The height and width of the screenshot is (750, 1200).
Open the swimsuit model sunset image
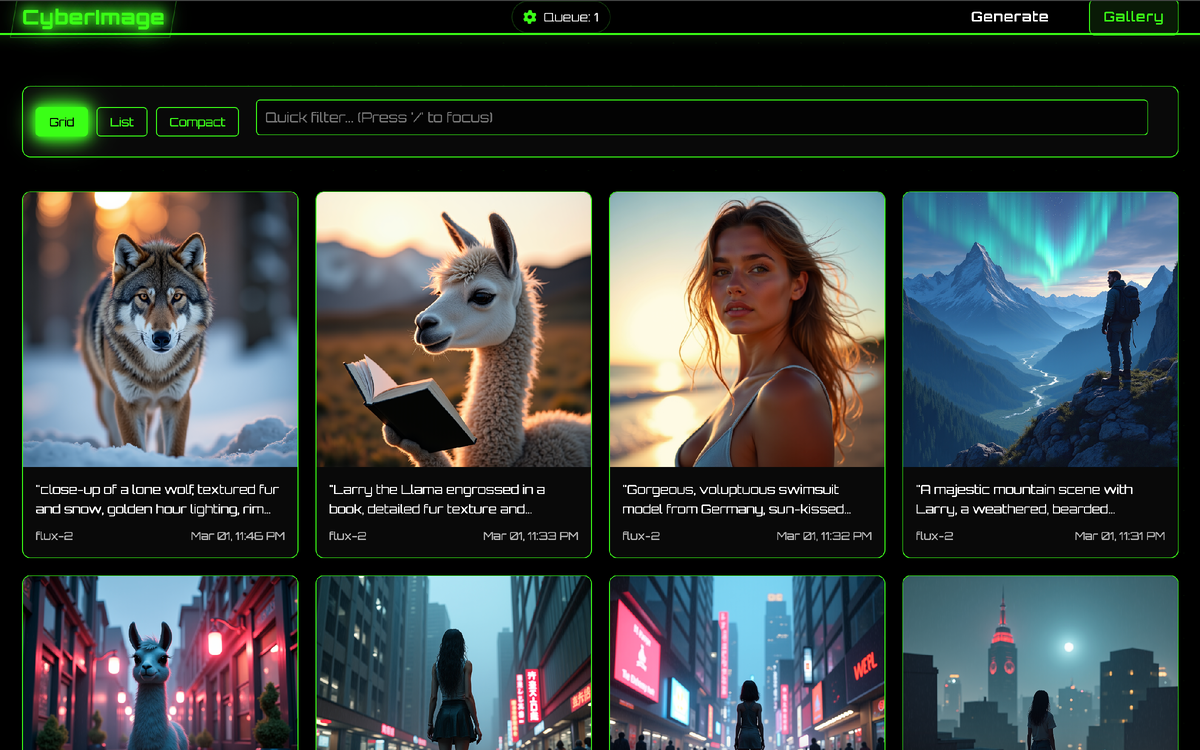[x=747, y=329]
